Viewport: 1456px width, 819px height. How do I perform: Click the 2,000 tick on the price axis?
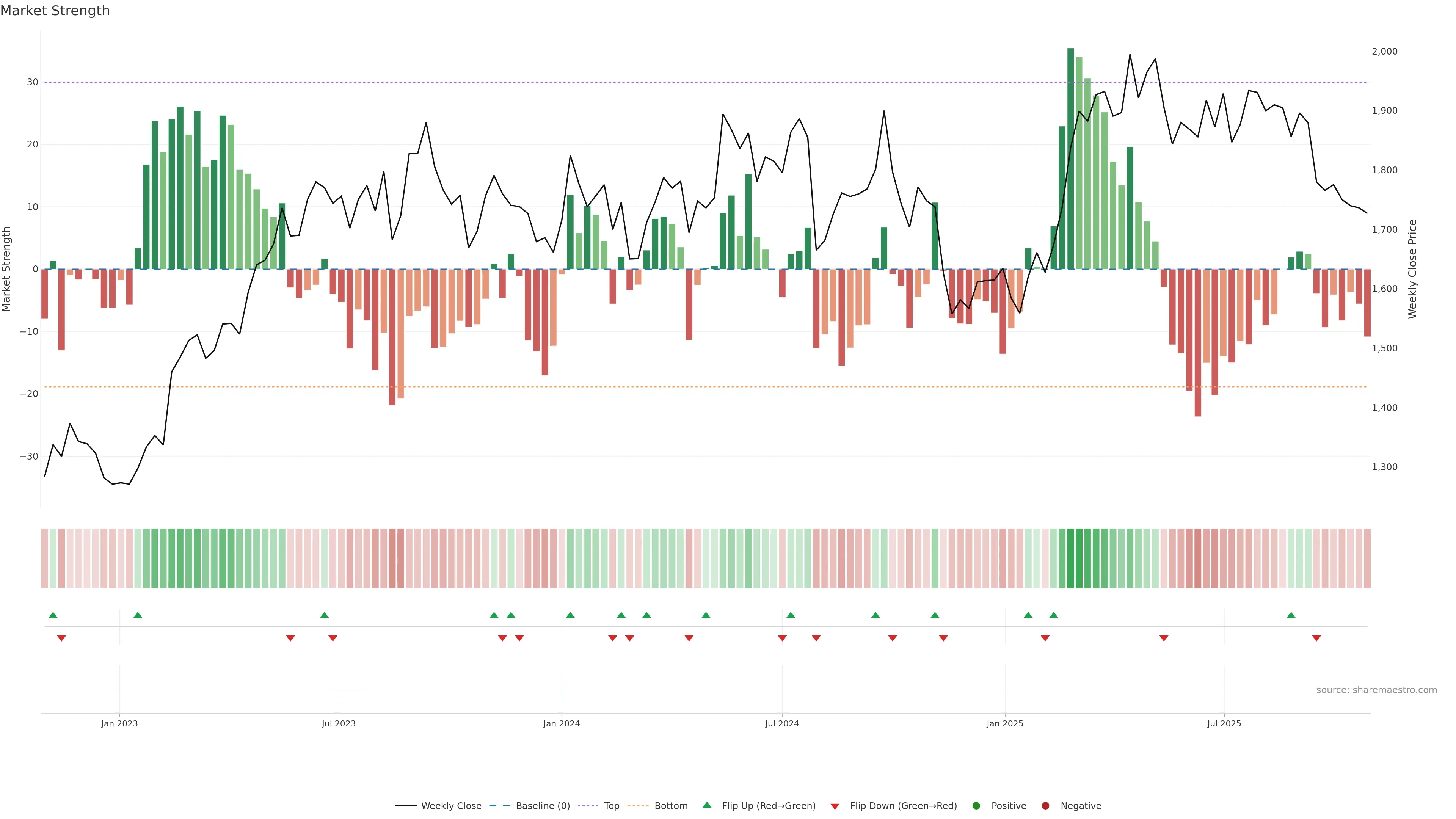coord(1384,52)
